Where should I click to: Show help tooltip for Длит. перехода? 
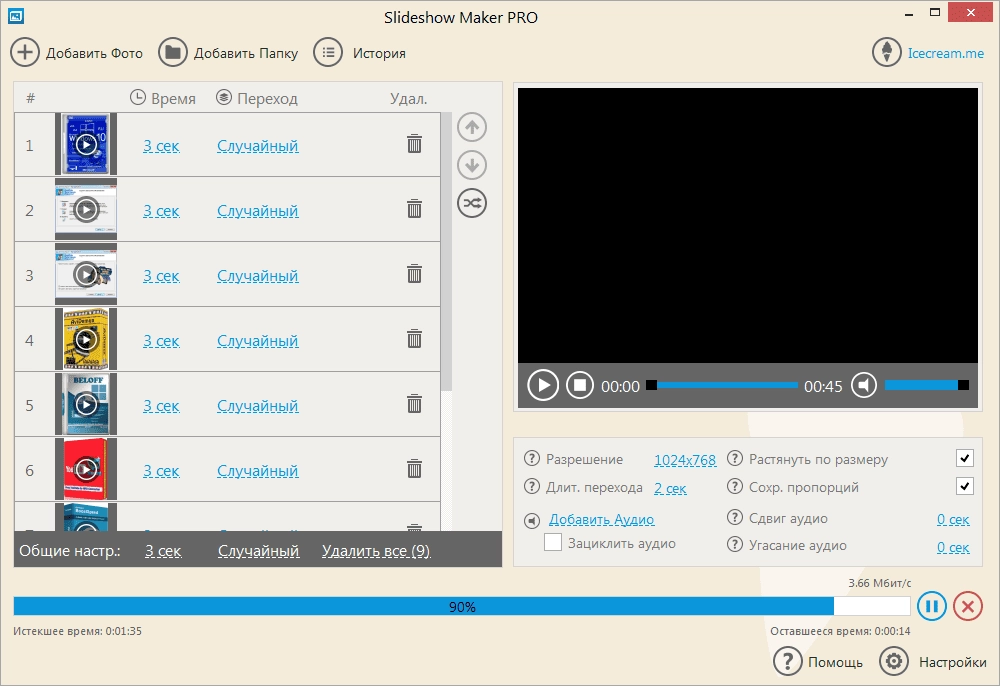pos(532,487)
